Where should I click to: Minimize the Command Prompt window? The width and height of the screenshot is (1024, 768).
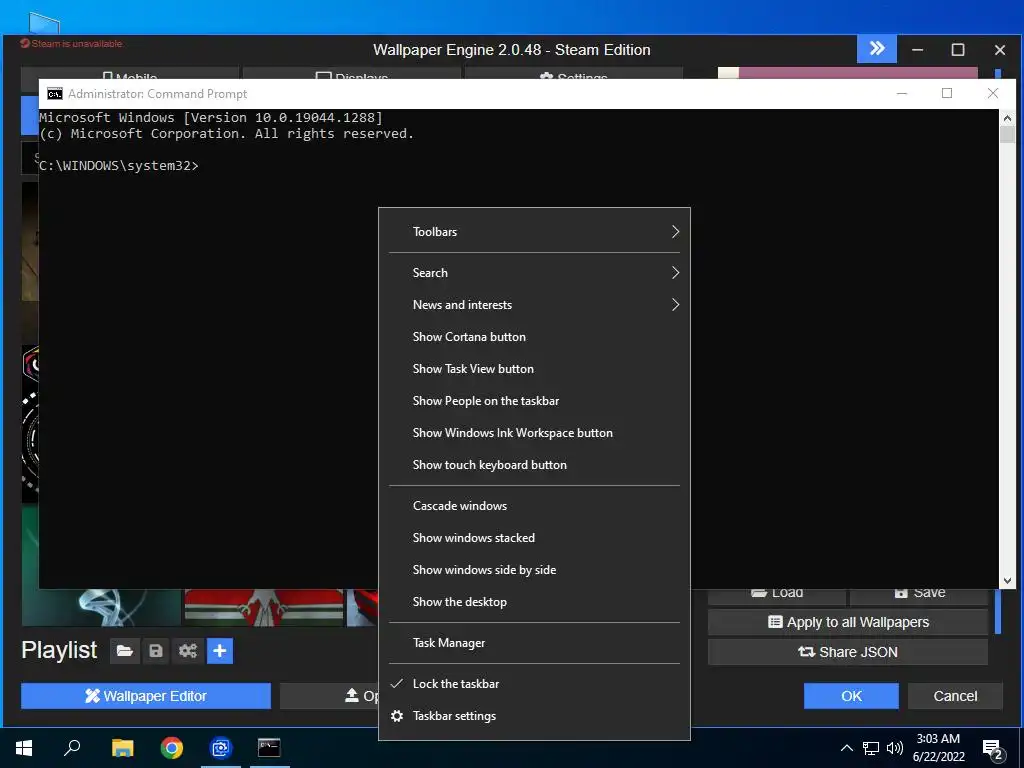tap(902, 93)
